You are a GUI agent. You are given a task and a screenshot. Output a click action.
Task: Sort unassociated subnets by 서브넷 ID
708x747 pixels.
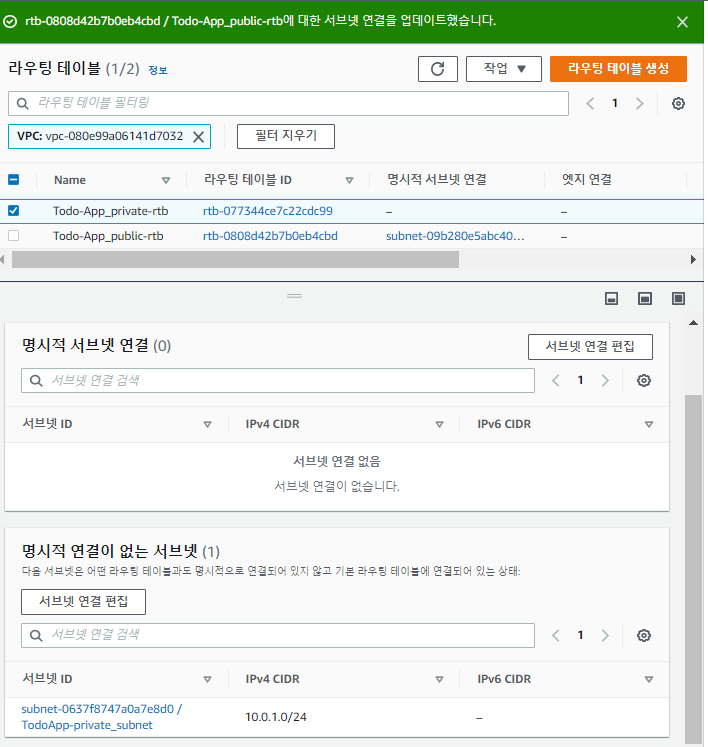coord(207,679)
